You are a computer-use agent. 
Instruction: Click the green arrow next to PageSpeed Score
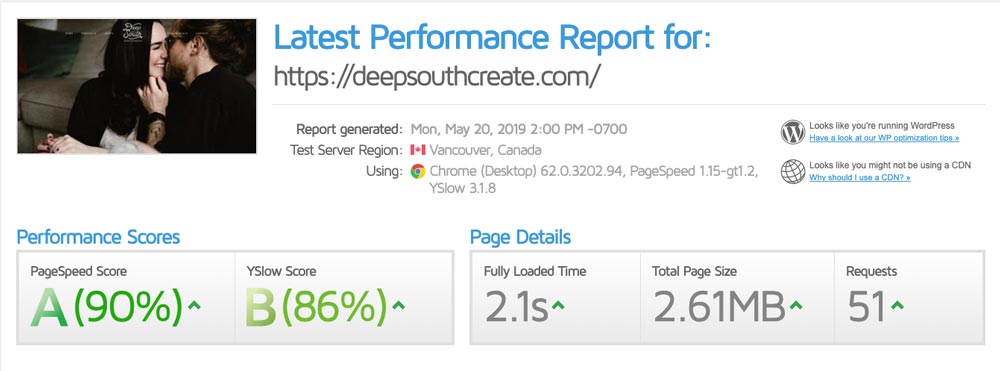click(x=195, y=305)
